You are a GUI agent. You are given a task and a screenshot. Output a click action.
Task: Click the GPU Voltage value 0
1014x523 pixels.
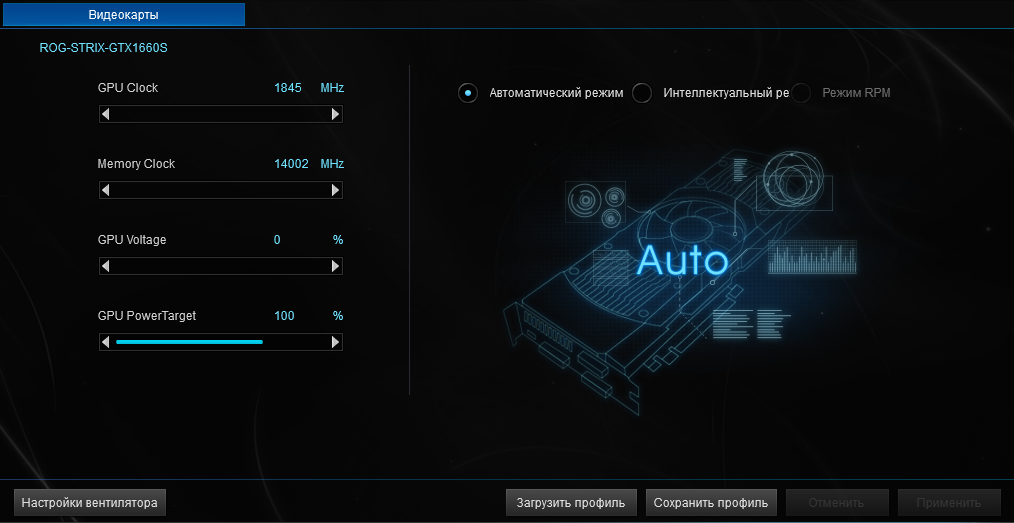pyautogui.click(x=277, y=240)
